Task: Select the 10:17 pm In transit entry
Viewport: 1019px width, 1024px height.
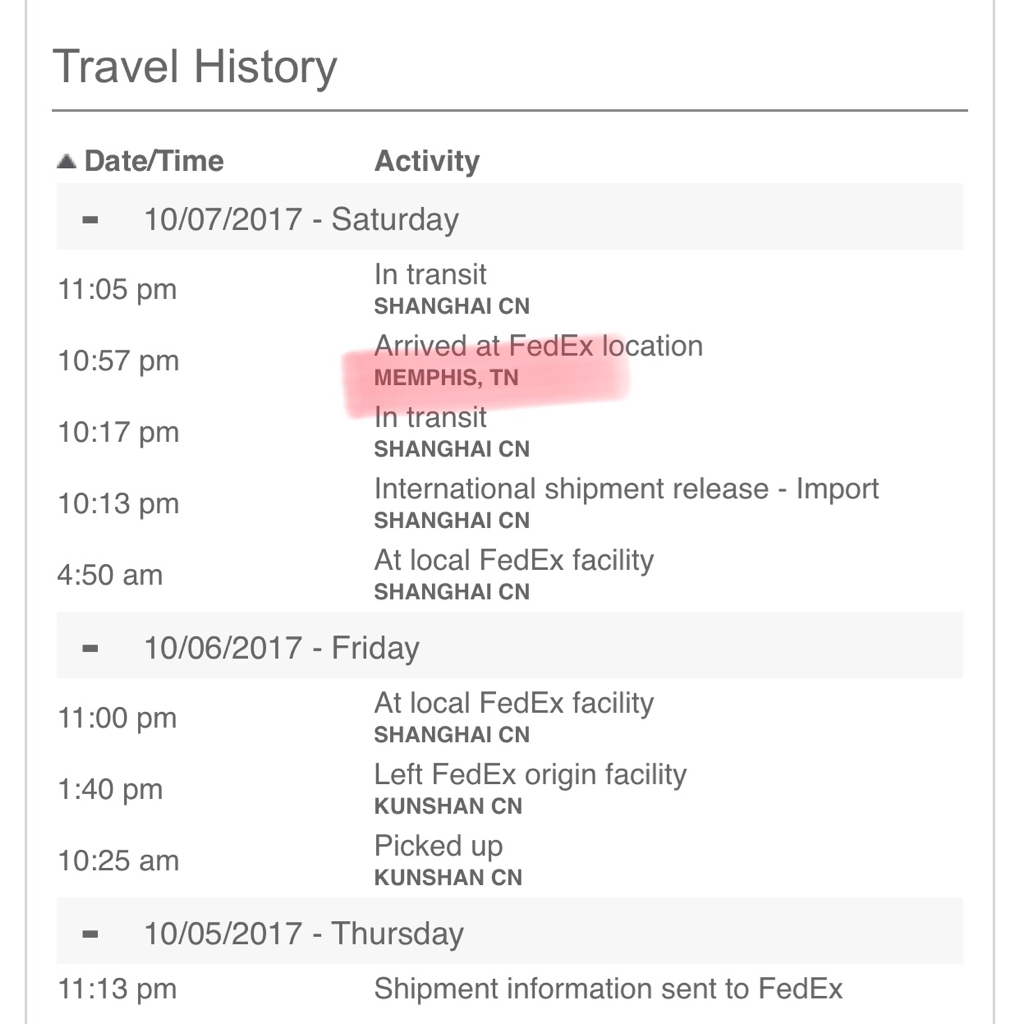Action: point(510,432)
